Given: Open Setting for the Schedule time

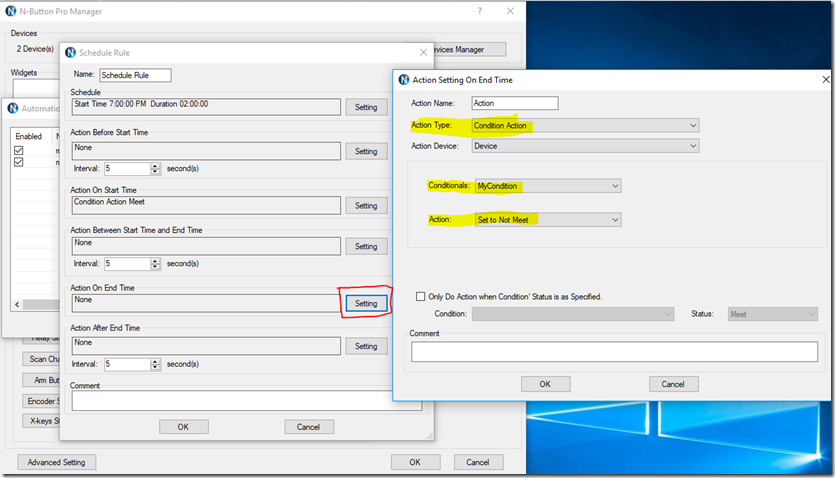Looking at the screenshot, I should point(366,107).
